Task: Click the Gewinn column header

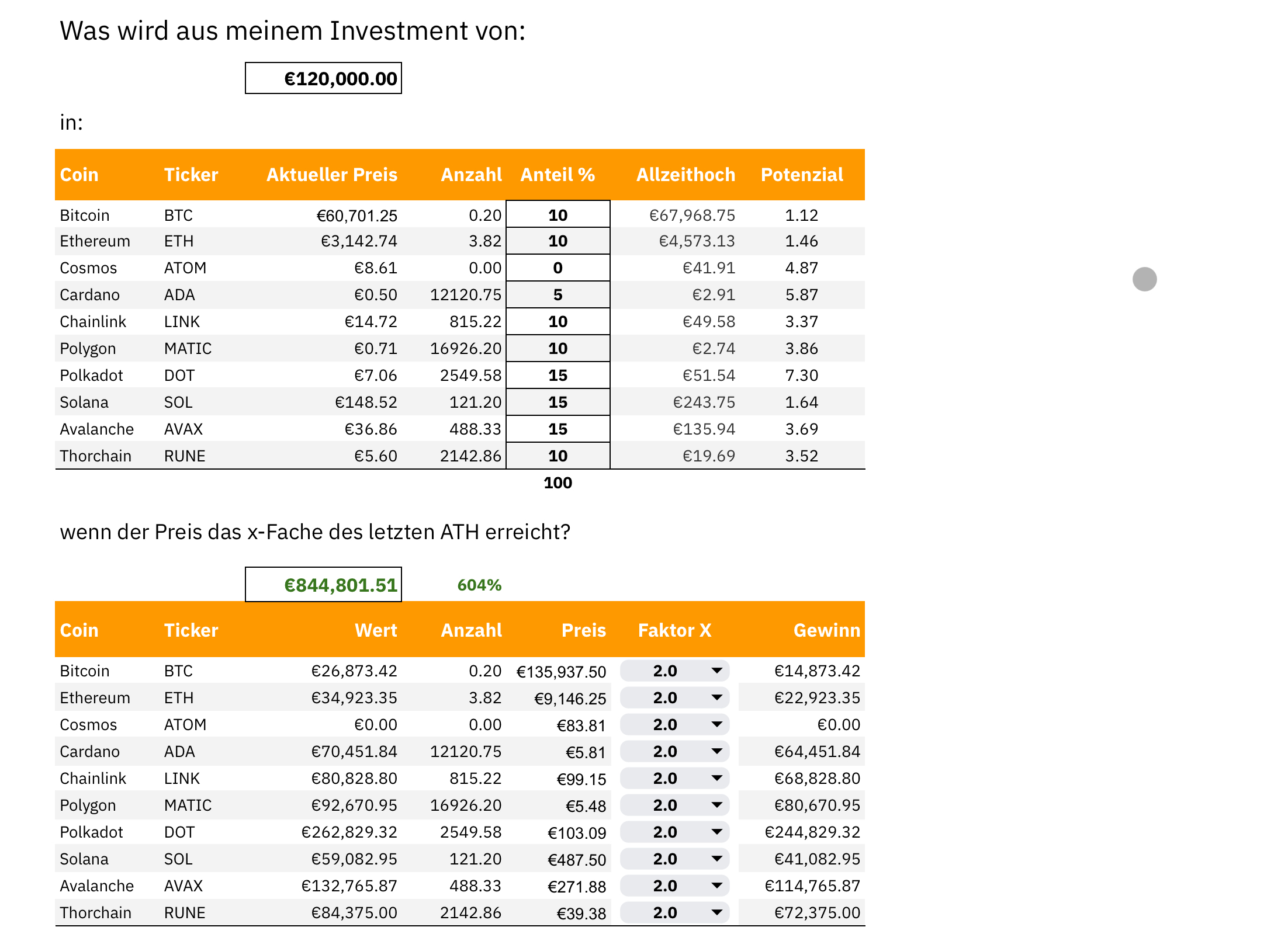Action: [826, 630]
